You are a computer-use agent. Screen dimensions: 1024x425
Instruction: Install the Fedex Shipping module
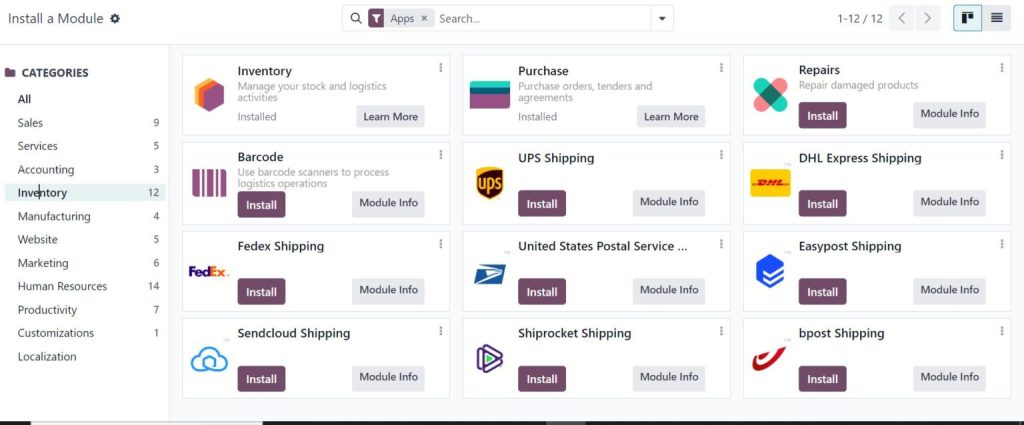coord(261,292)
